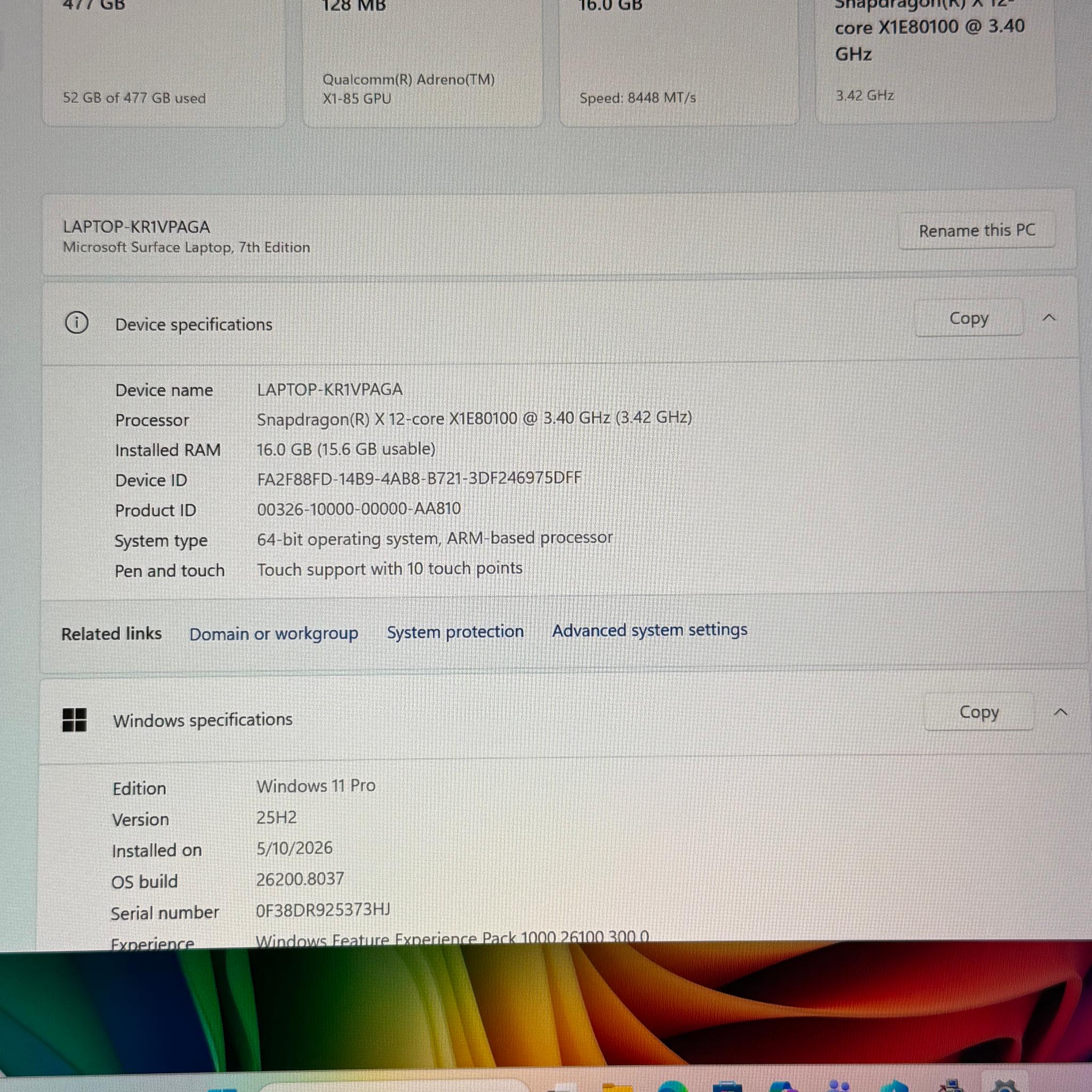Click the Product ID label

coord(156,510)
